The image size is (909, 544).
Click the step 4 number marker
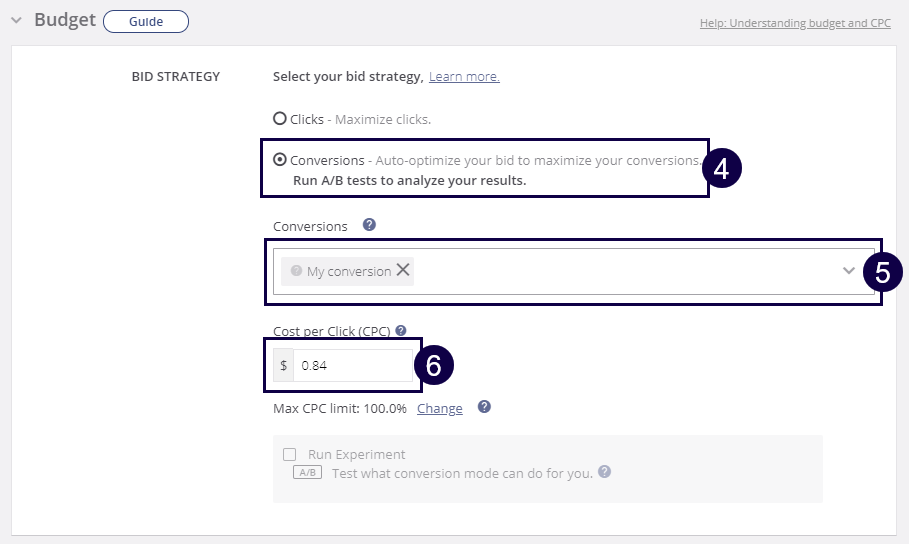pyautogui.click(x=722, y=168)
